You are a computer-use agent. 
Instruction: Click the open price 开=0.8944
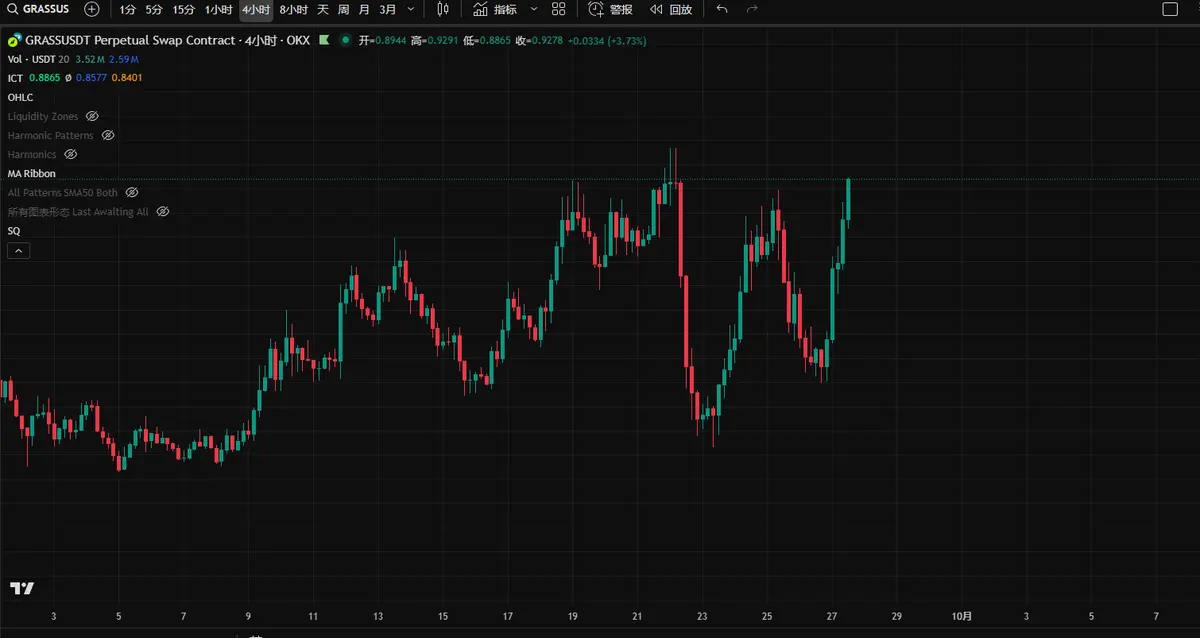383,40
